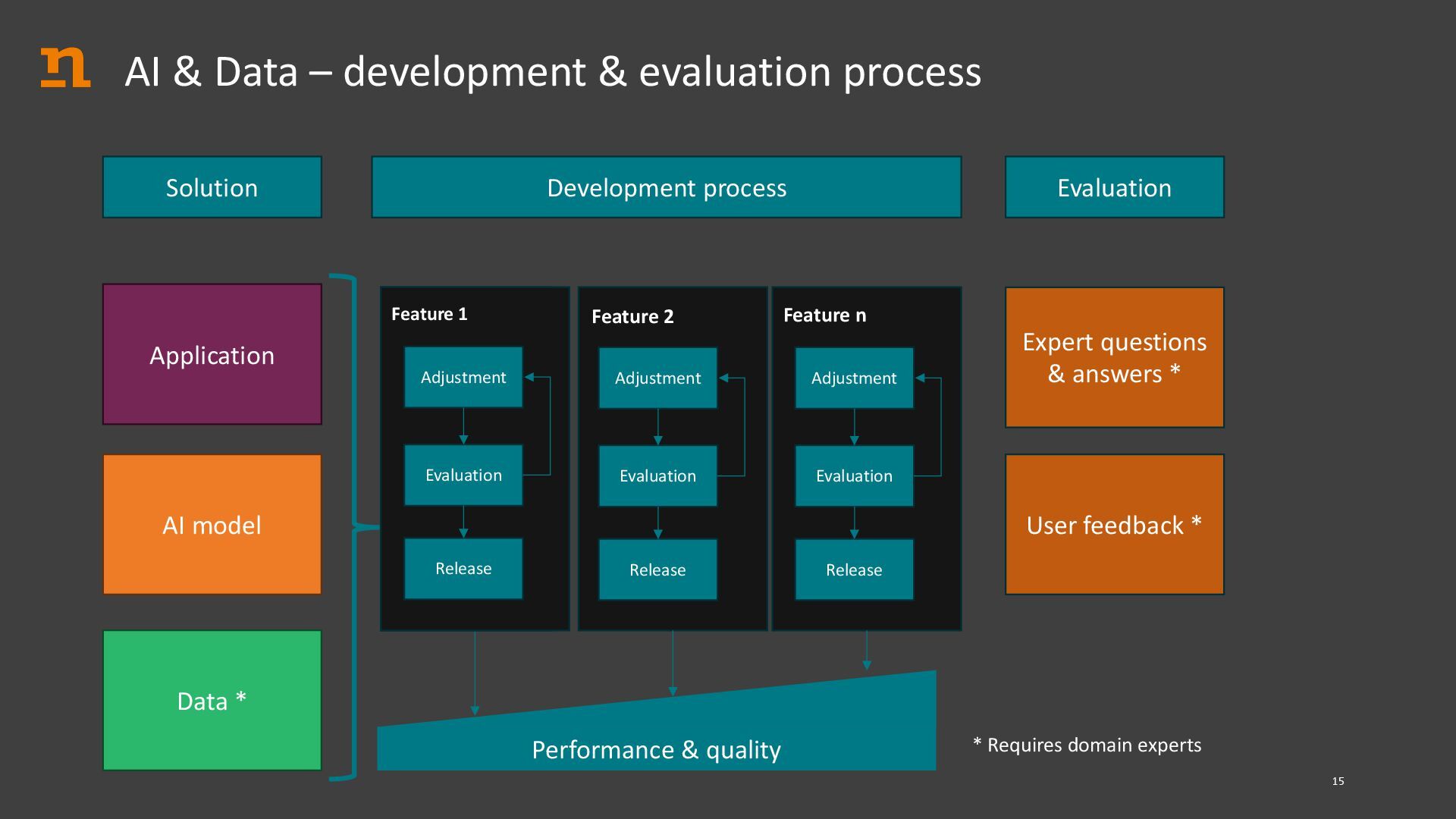This screenshot has width=1456, height=819.
Task: Click the slide number 15
Action: [1338, 781]
